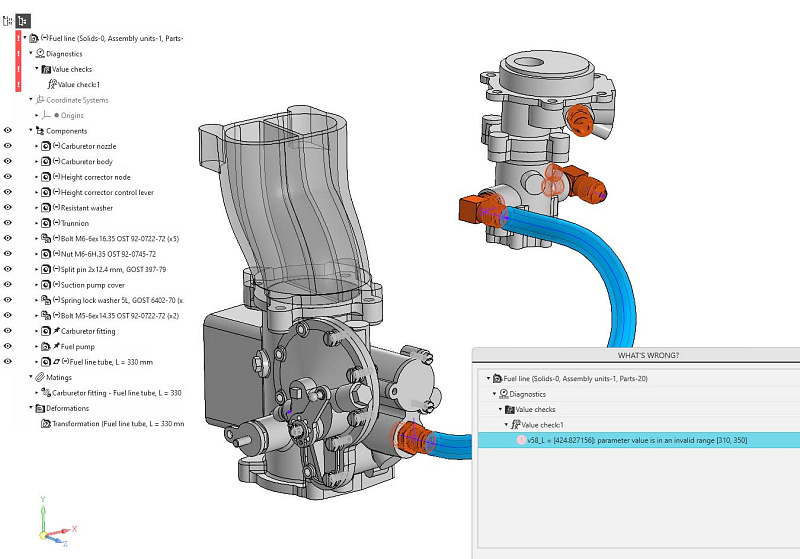Click the error icon beside v58_L message

point(521,440)
